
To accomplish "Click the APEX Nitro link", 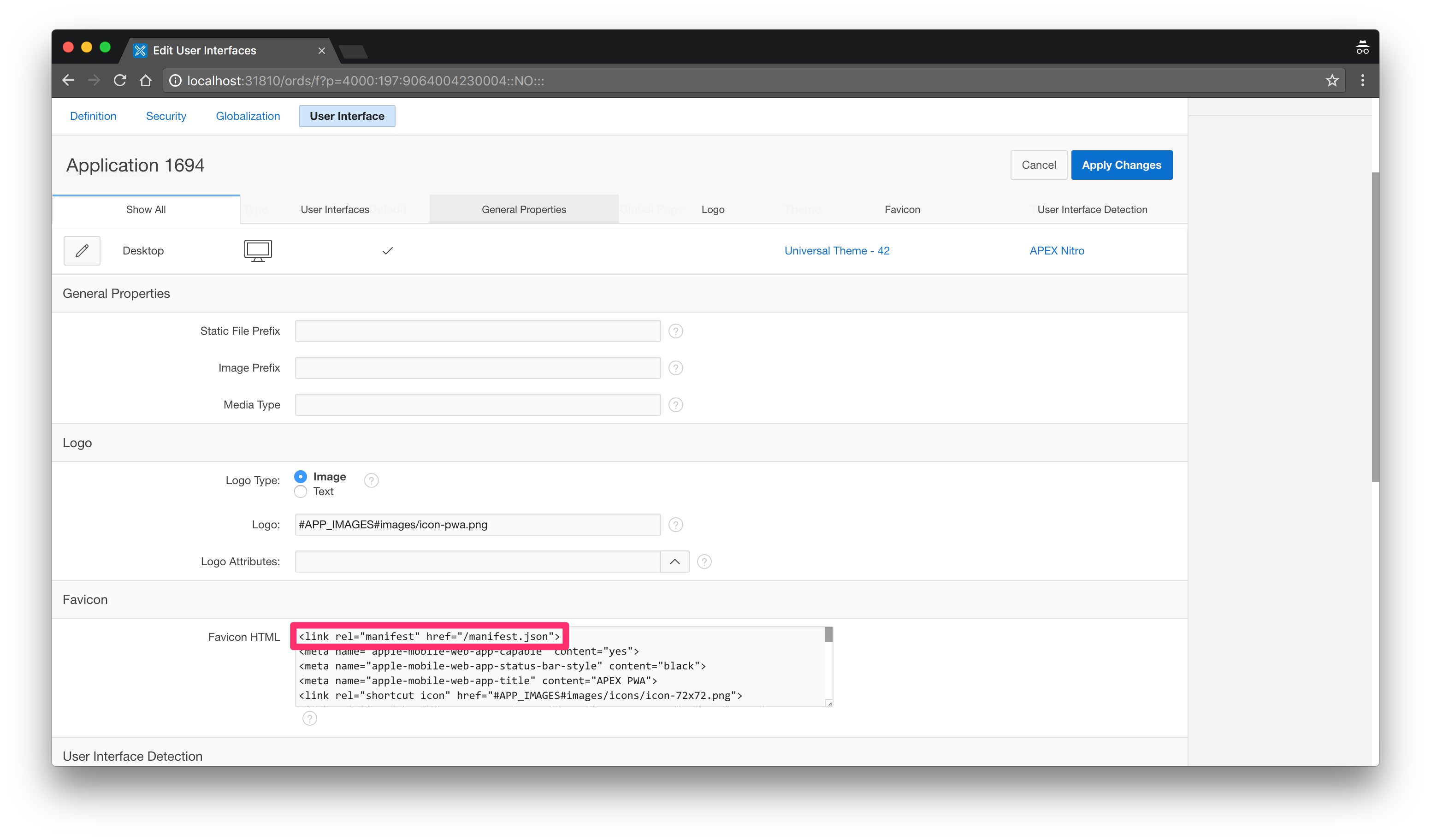I will (x=1056, y=250).
